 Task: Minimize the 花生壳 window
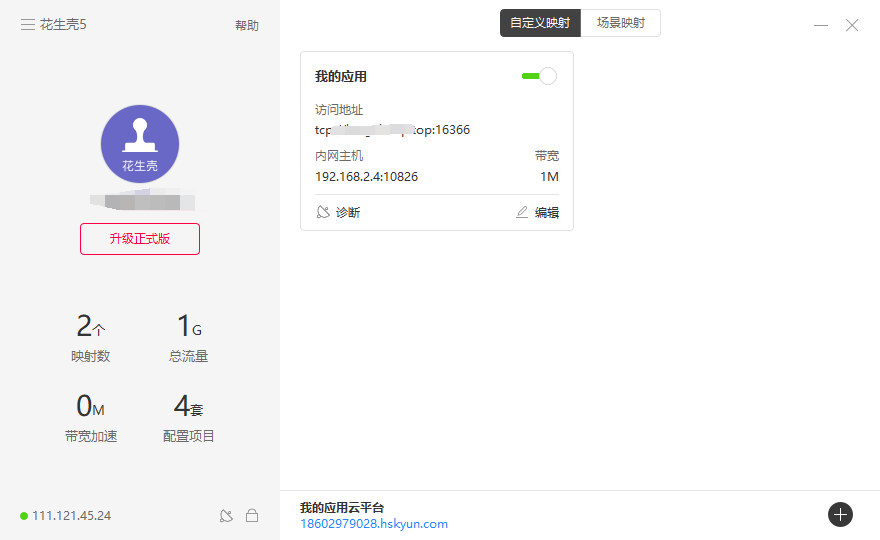[x=821, y=25]
